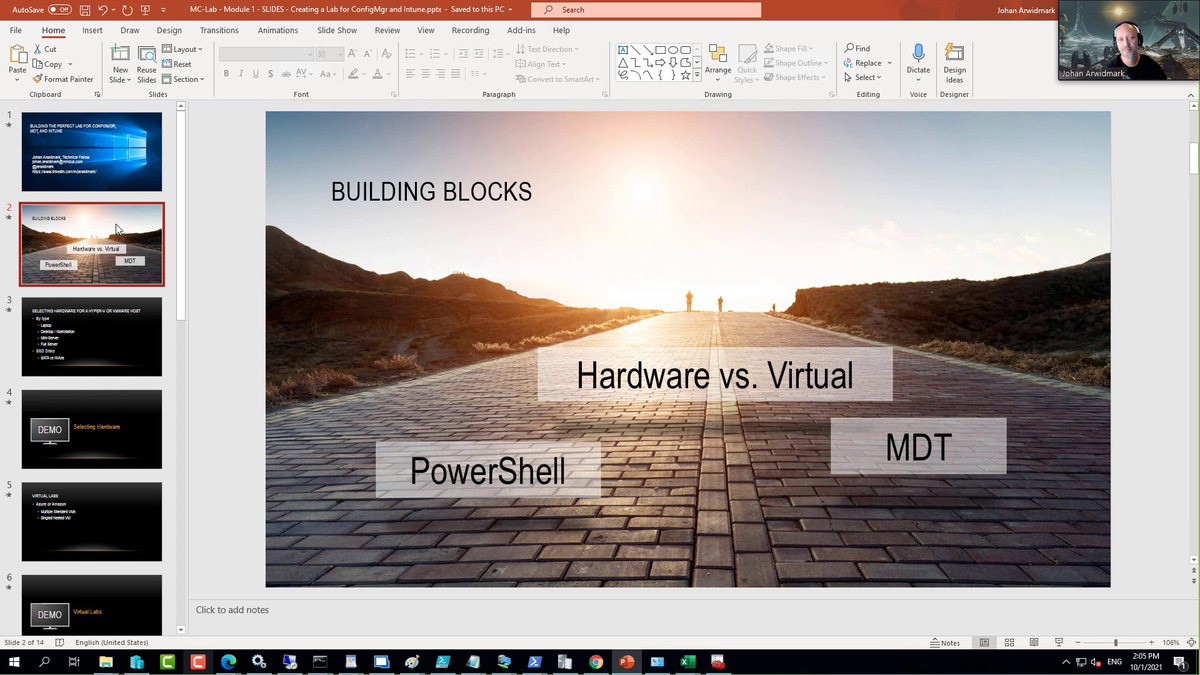
Task: Open the Layout dropdown
Action: [x=183, y=49]
